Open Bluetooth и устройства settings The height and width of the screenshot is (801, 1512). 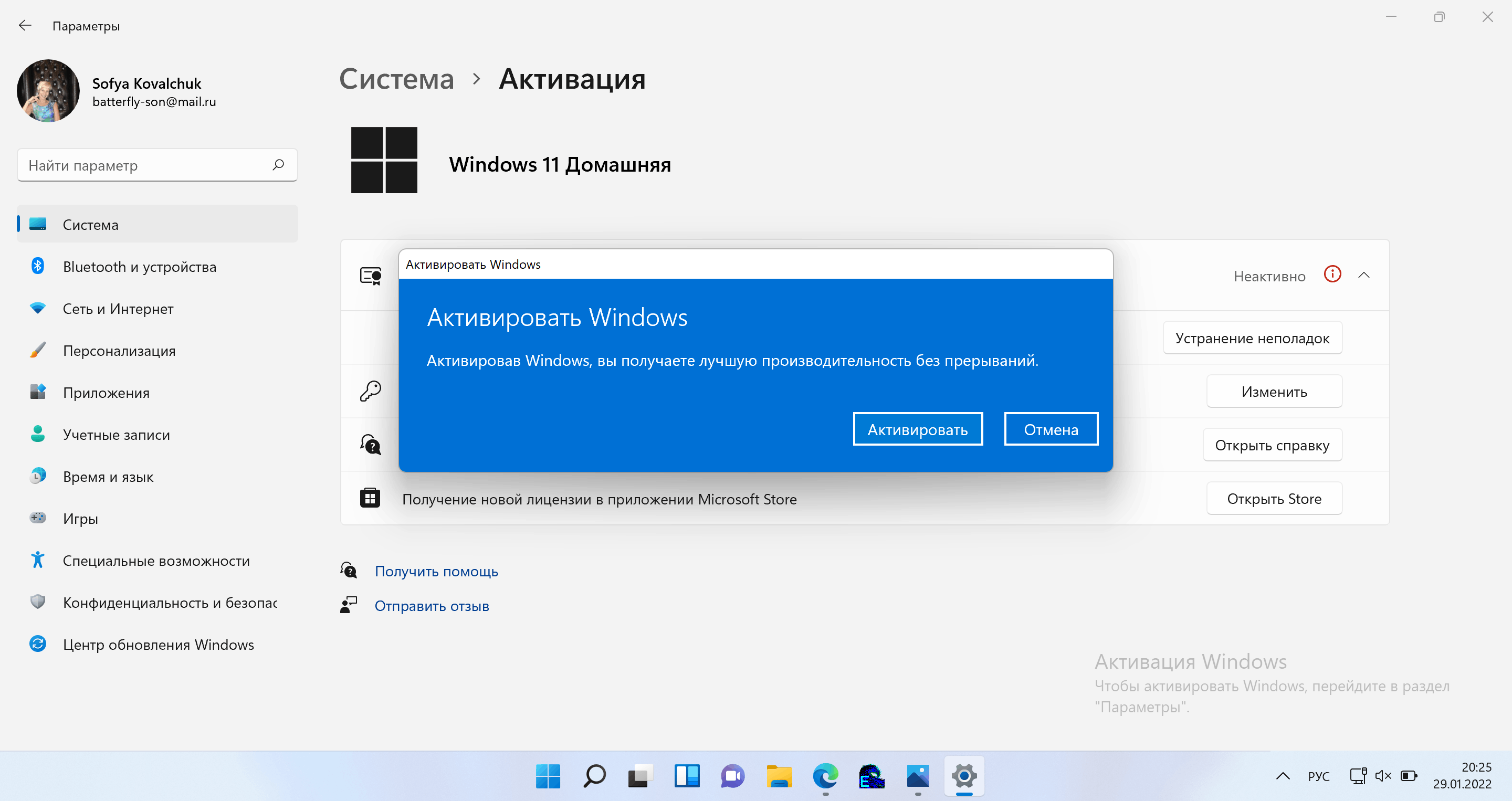pos(157,267)
